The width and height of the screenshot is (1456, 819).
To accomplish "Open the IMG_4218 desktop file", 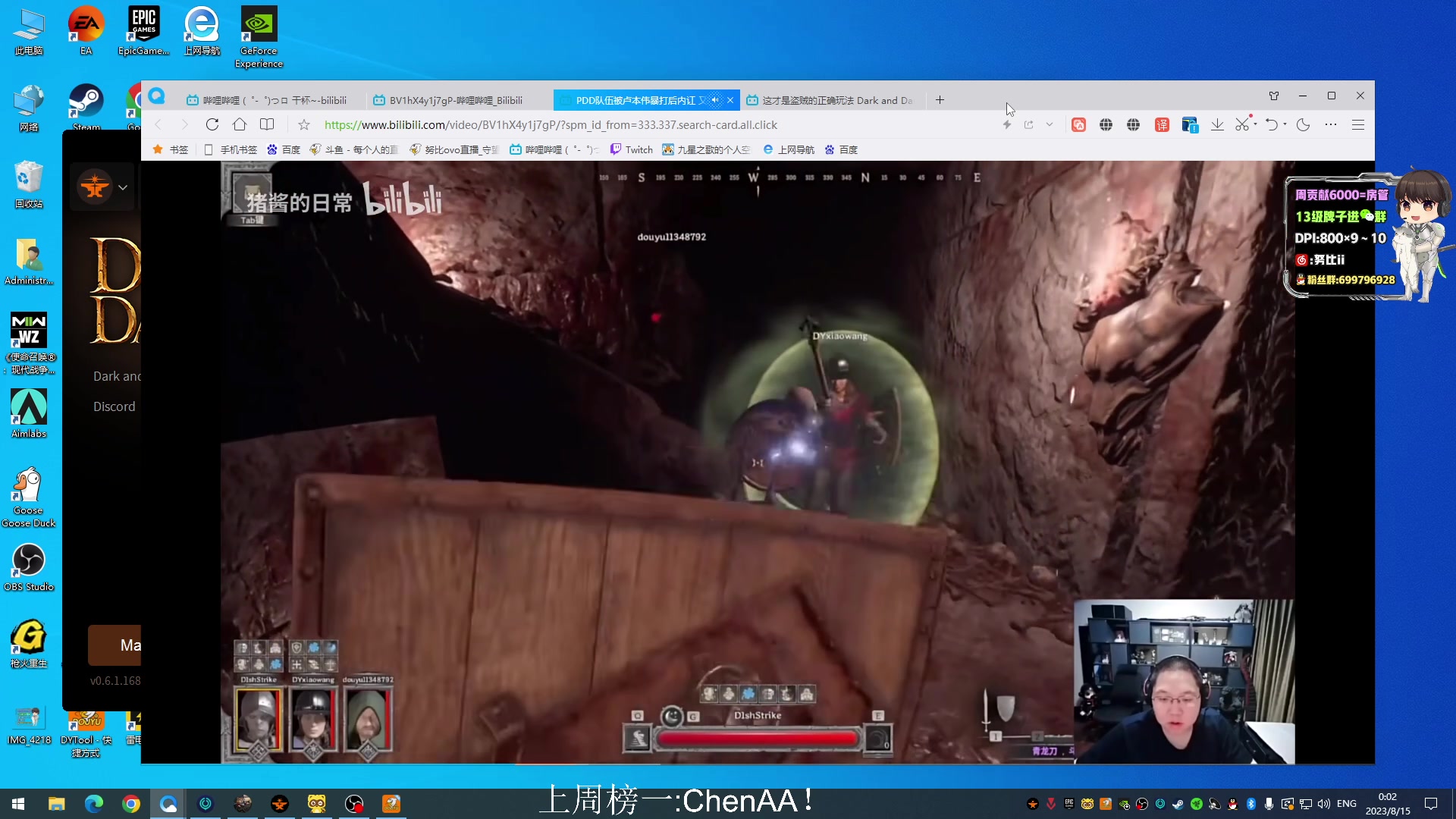I will point(29,725).
